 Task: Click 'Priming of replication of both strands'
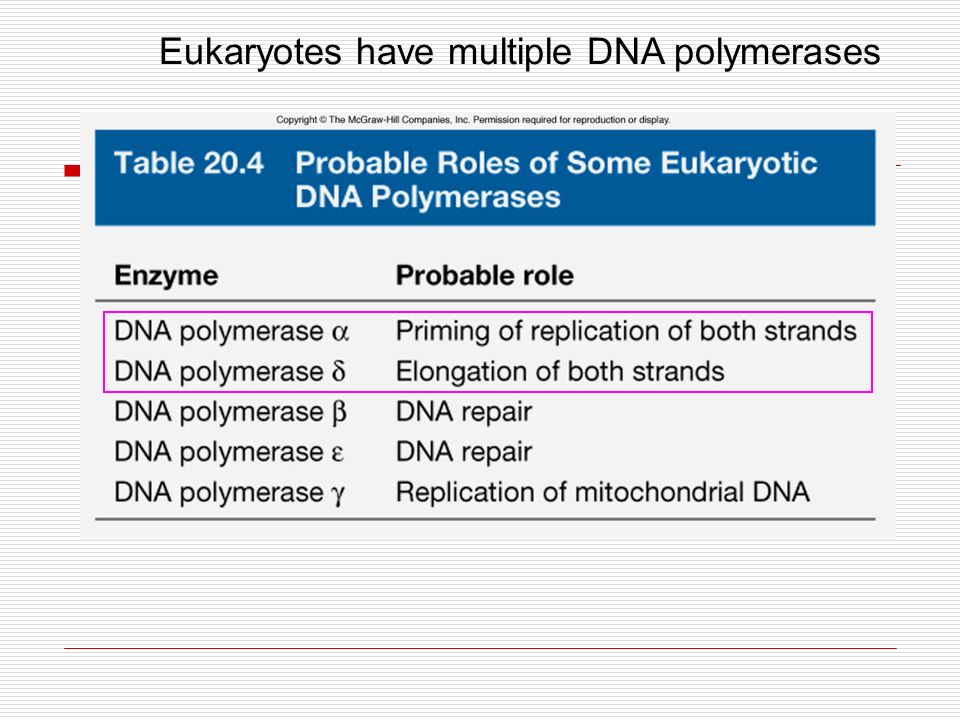point(626,331)
